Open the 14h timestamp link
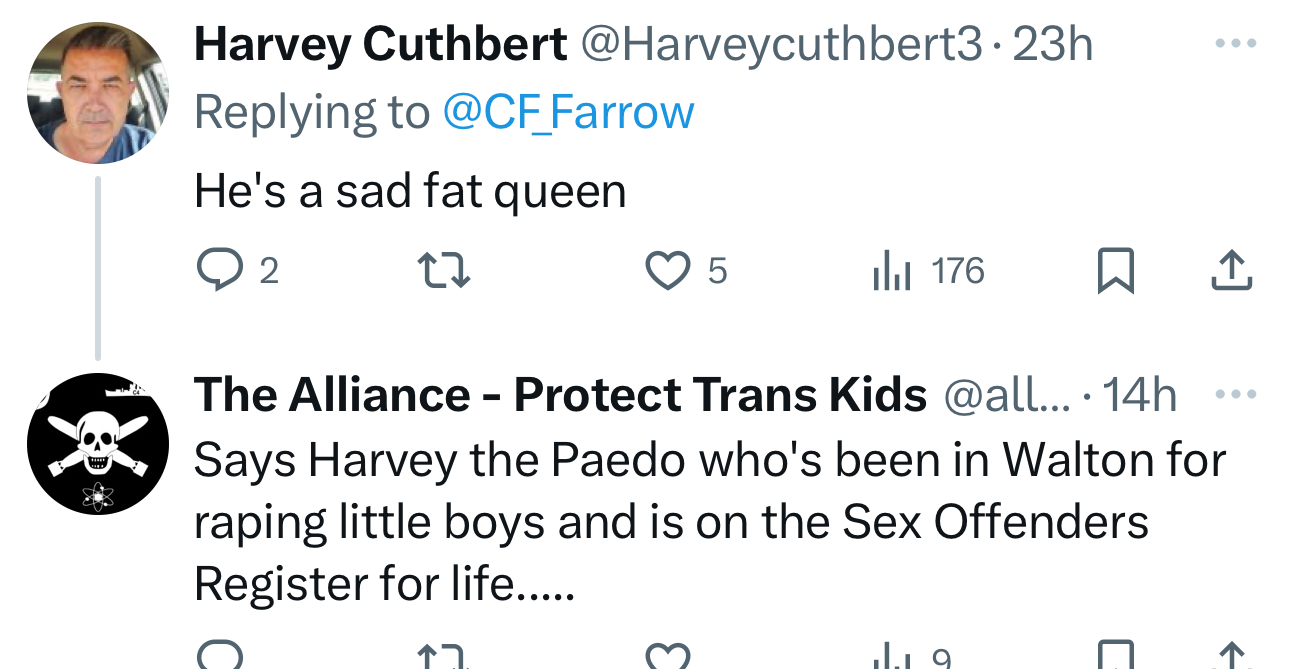 point(1139,395)
